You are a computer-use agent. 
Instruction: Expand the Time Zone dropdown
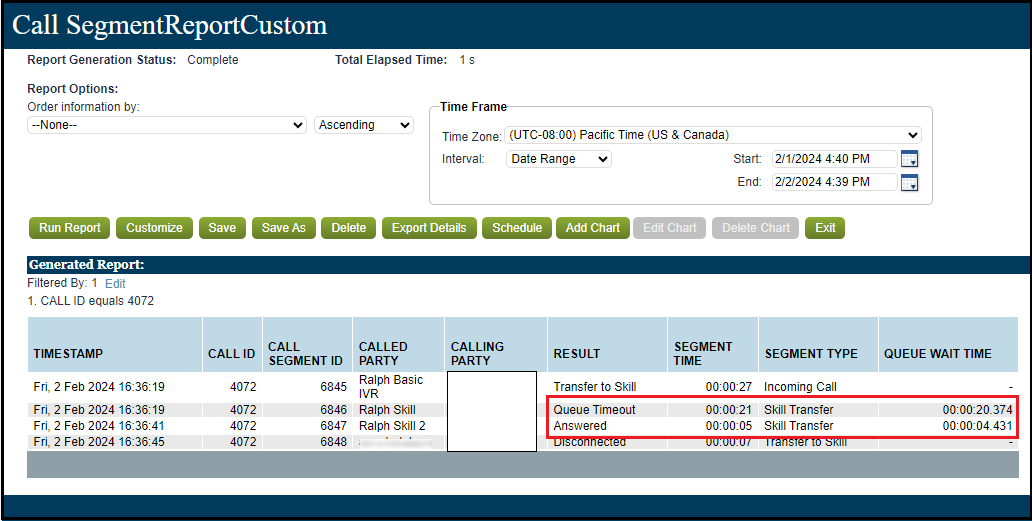tap(713, 135)
